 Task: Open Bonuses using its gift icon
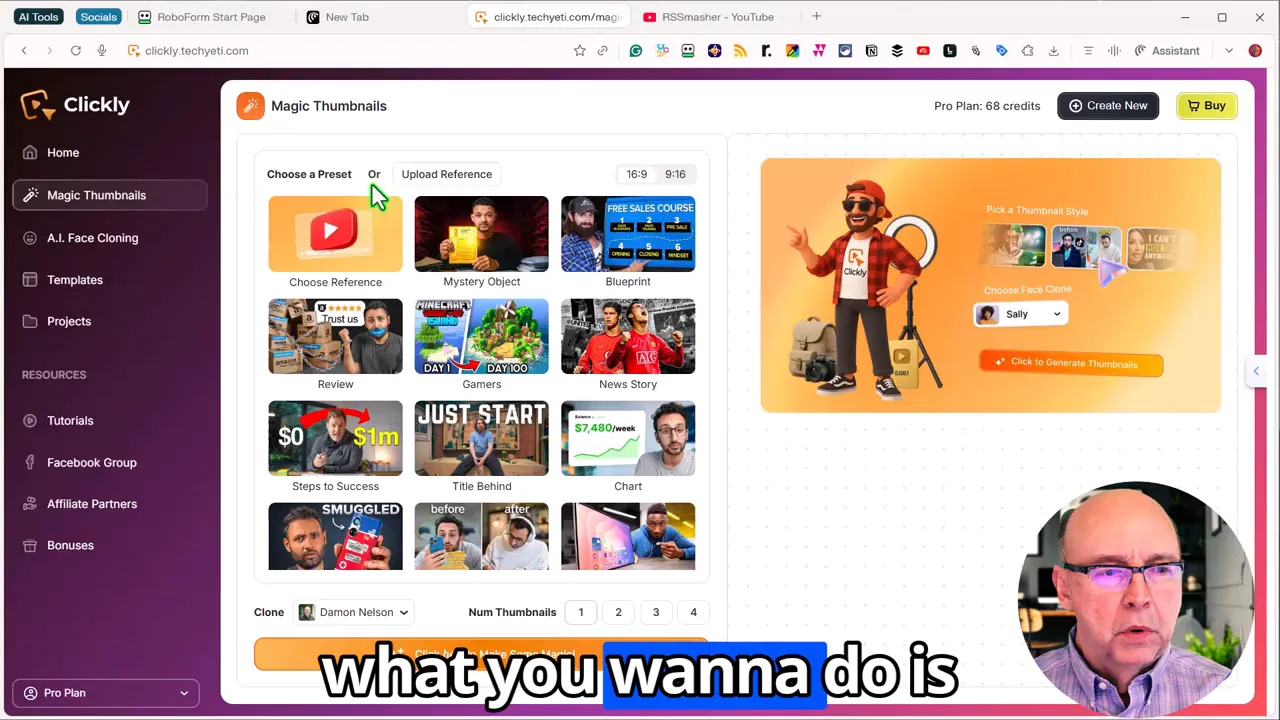[30, 545]
